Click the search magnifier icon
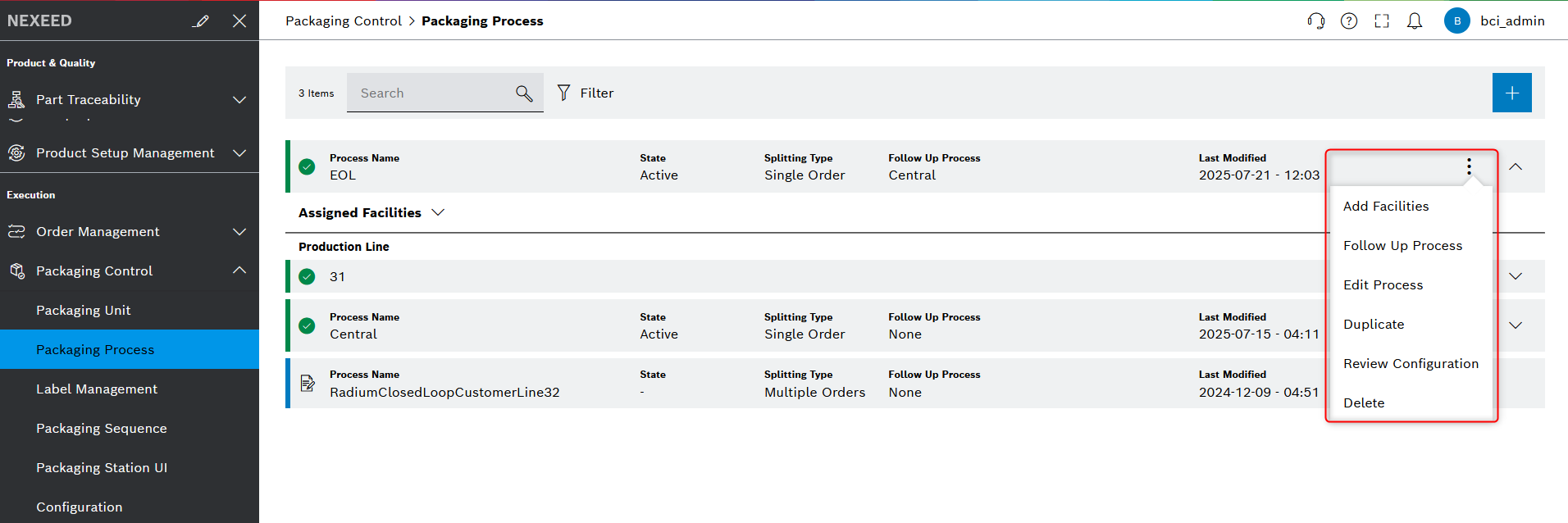This screenshot has width=1568, height=523. 524,93
